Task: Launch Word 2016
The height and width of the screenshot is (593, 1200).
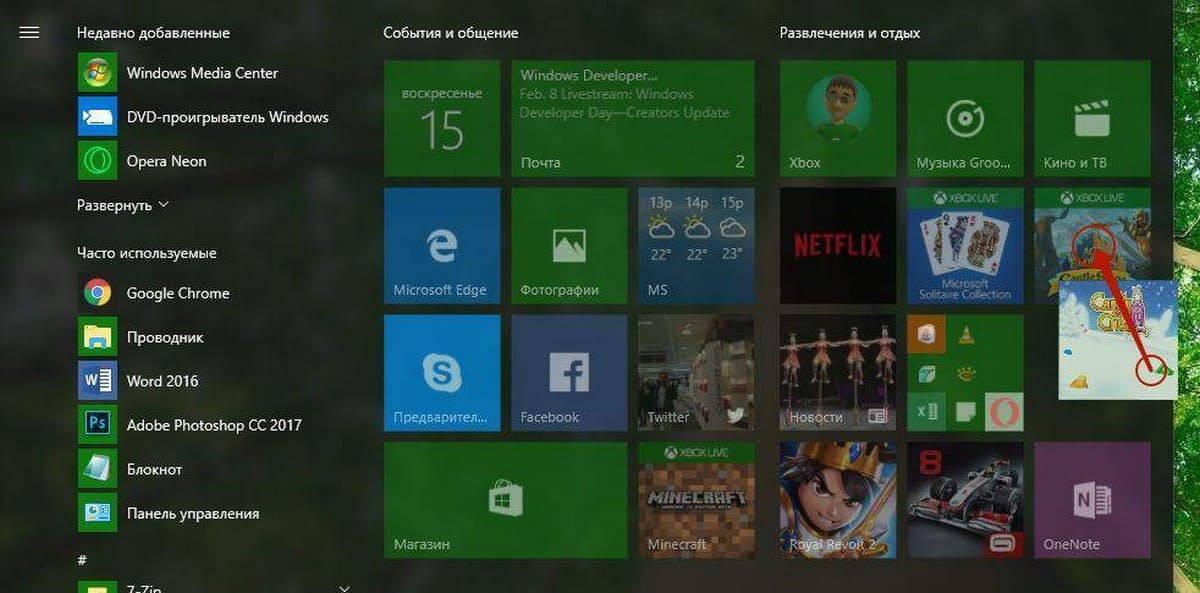Action: (138, 381)
